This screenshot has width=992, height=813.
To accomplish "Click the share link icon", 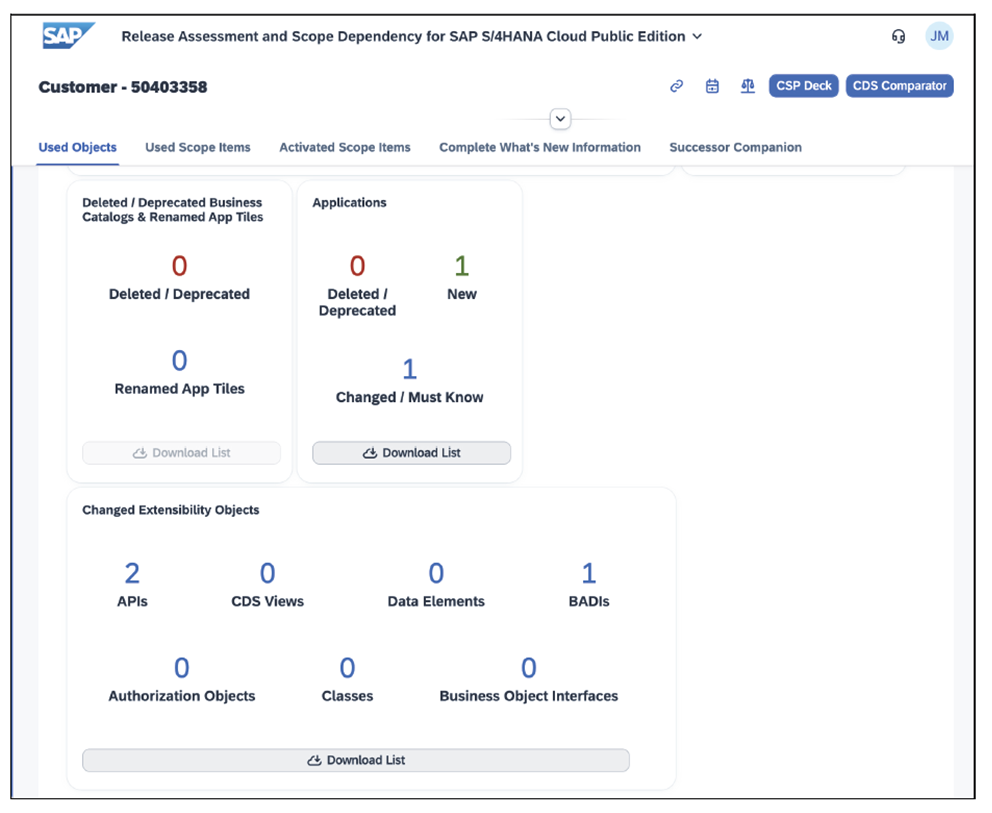I will tap(676, 86).
